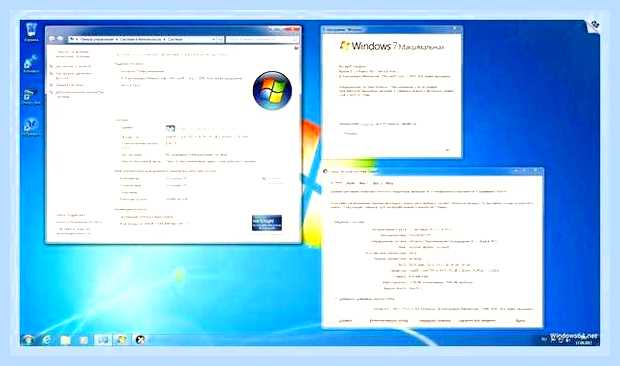The image size is (620, 366).
Task: Click fourth bottom button in bottom-right window
Action: coord(477,321)
